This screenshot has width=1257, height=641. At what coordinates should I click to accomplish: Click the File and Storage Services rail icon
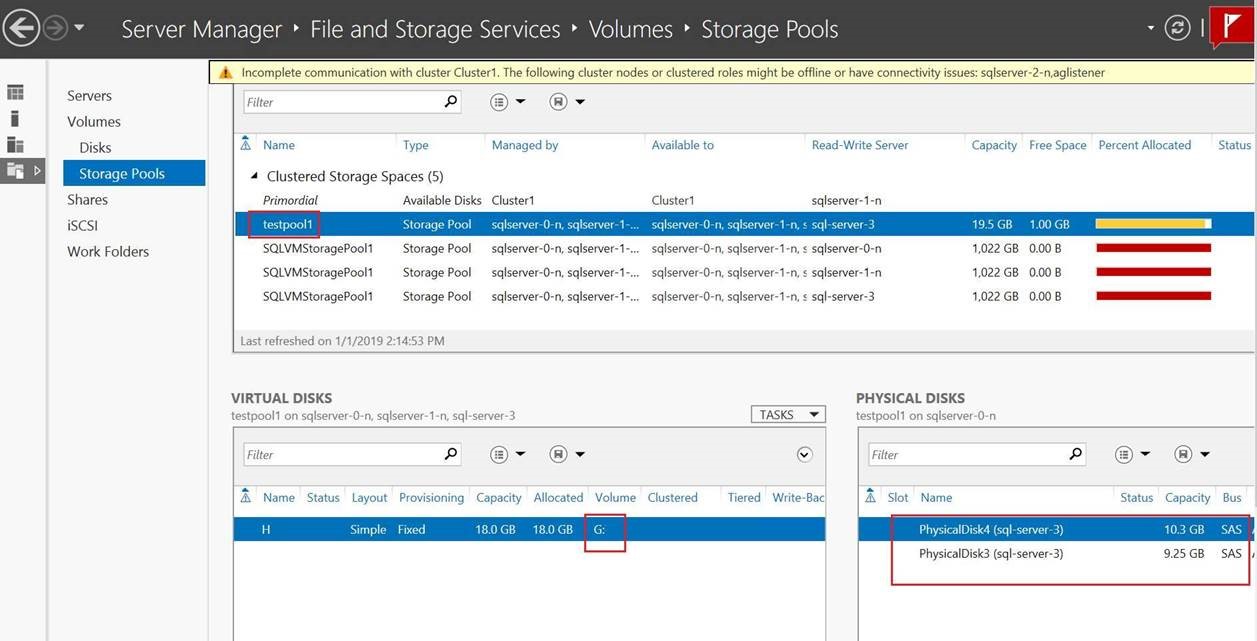point(15,171)
